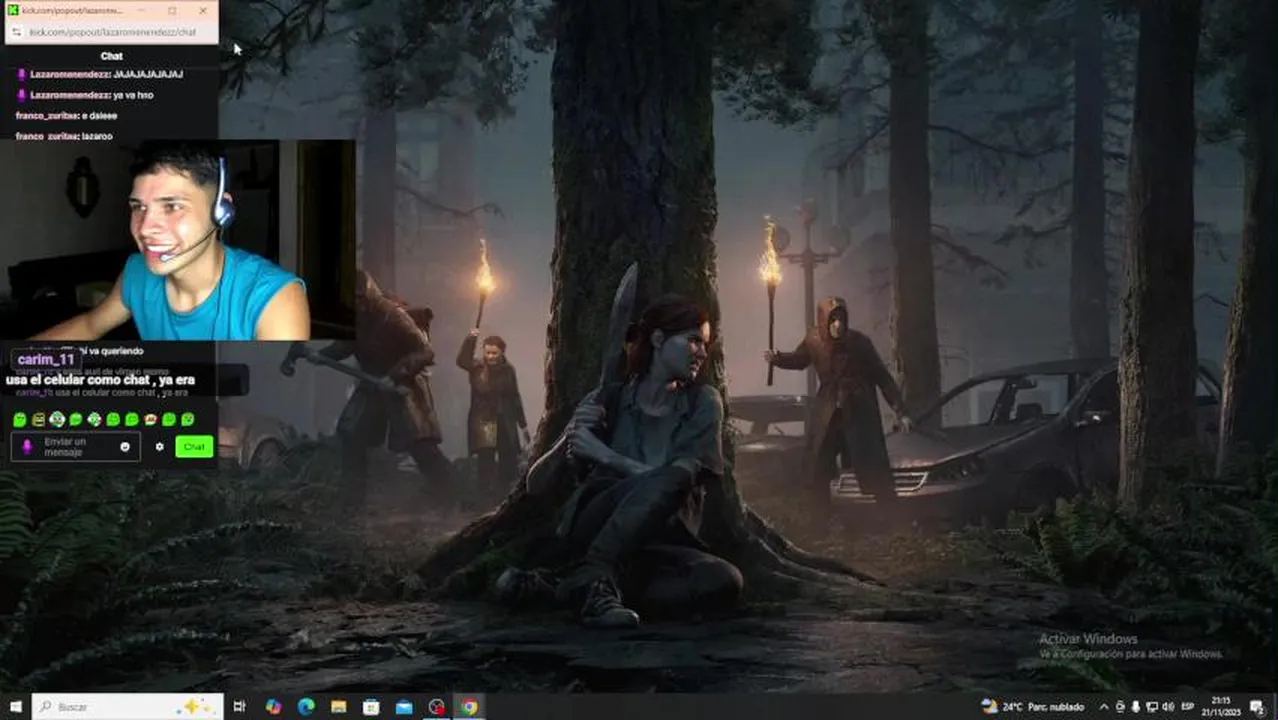Minimize the Kick chat popout window

click(x=143, y=10)
